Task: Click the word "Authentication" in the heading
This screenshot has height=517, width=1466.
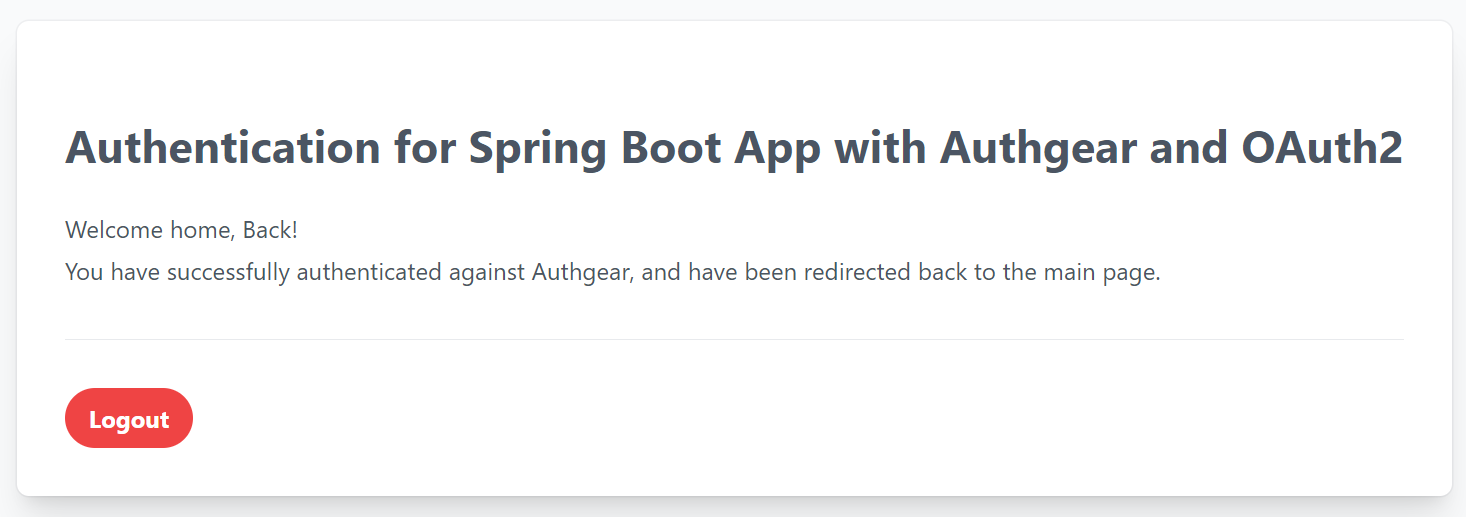Action: click(223, 149)
